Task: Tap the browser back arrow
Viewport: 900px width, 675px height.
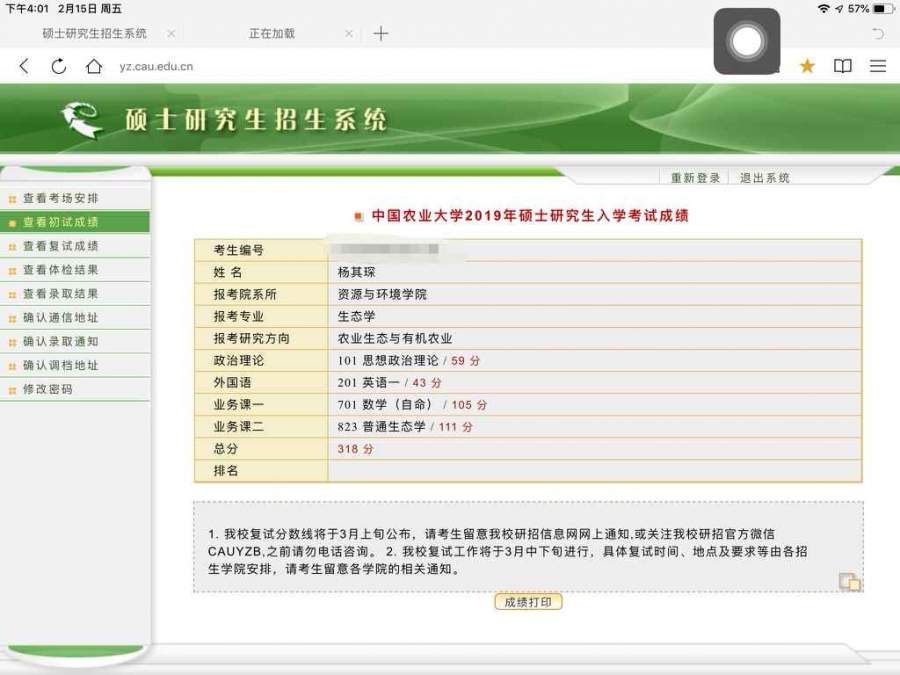Action: click(24, 66)
